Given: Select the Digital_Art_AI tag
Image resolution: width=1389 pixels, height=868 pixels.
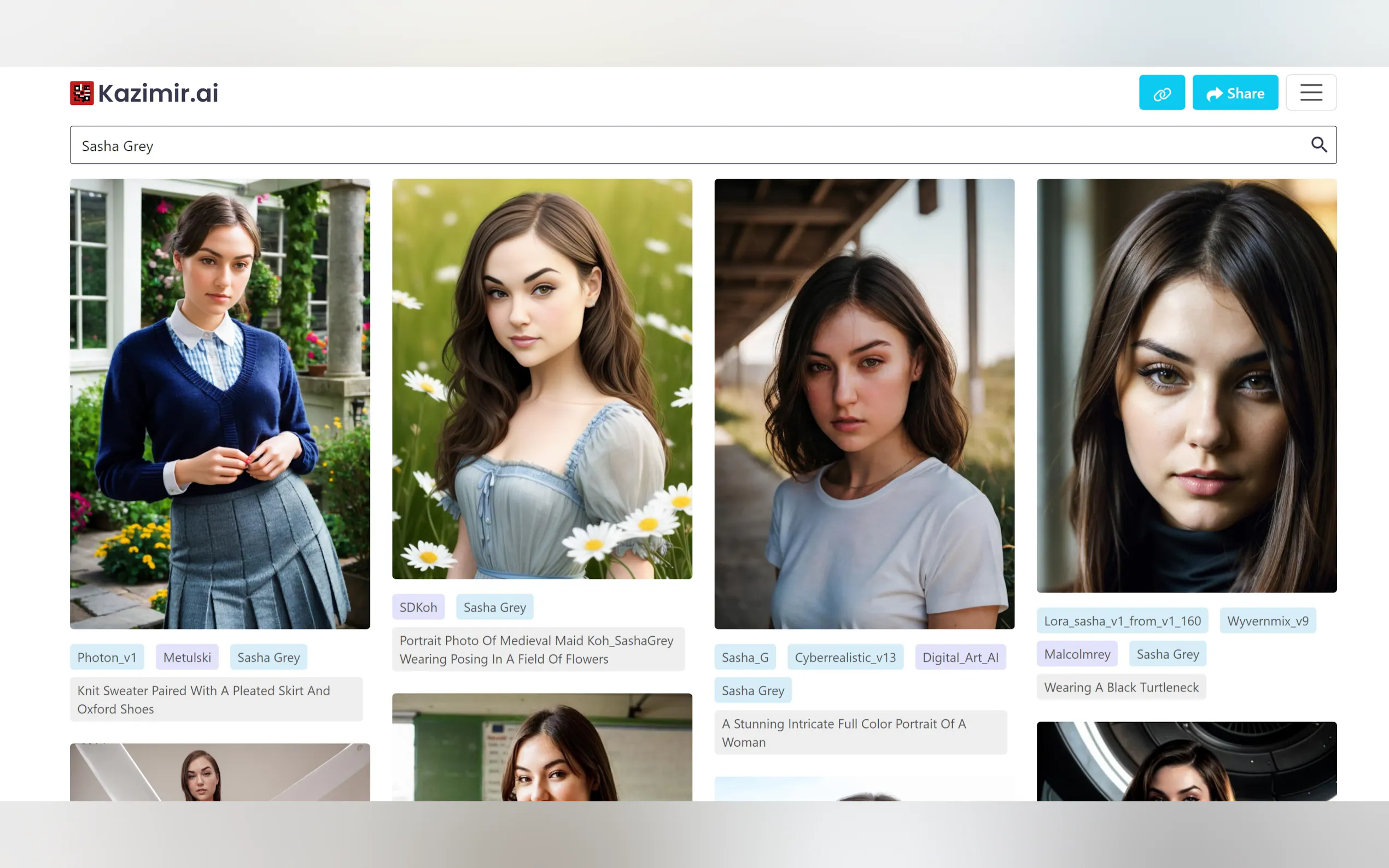Looking at the screenshot, I should point(960,658).
